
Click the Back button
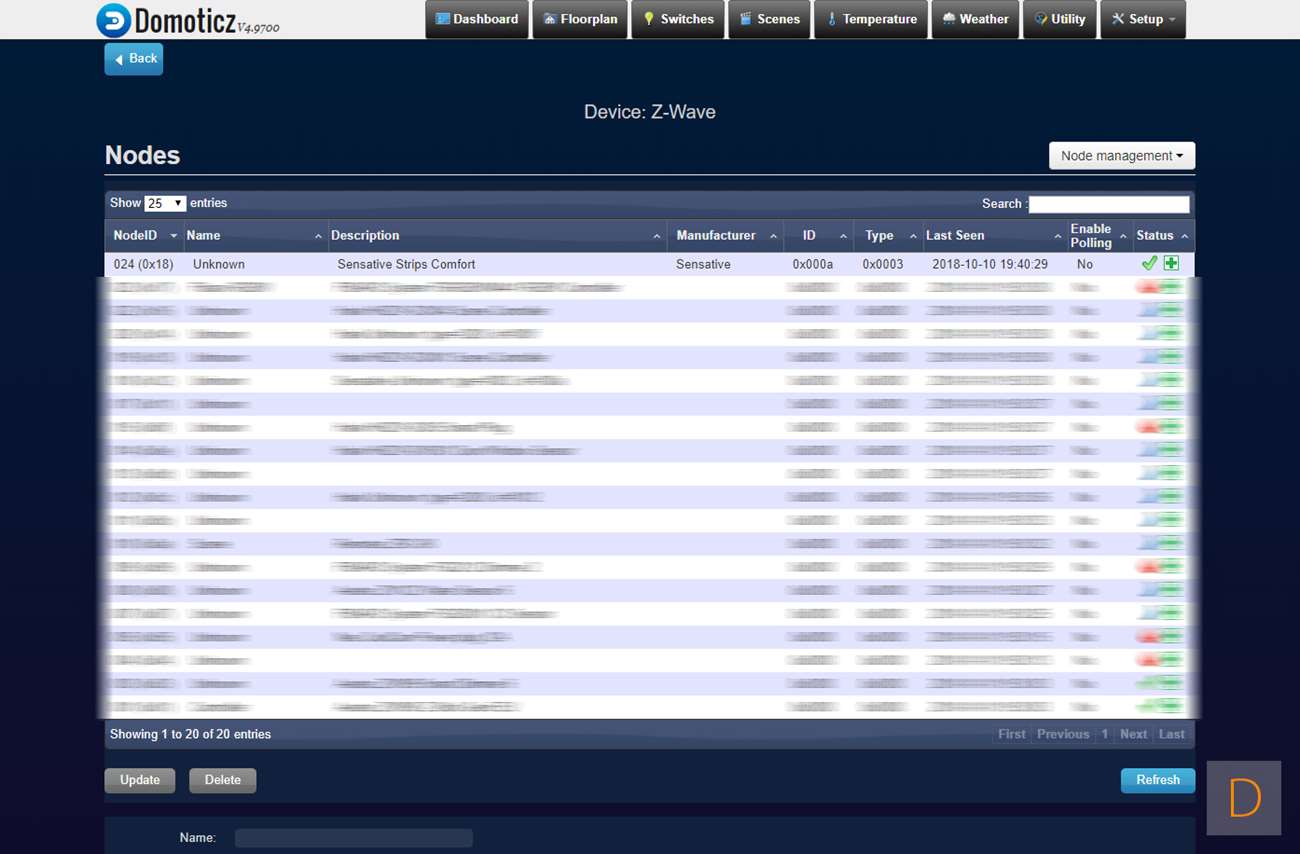pyautogui.click(x=134, y=59)
